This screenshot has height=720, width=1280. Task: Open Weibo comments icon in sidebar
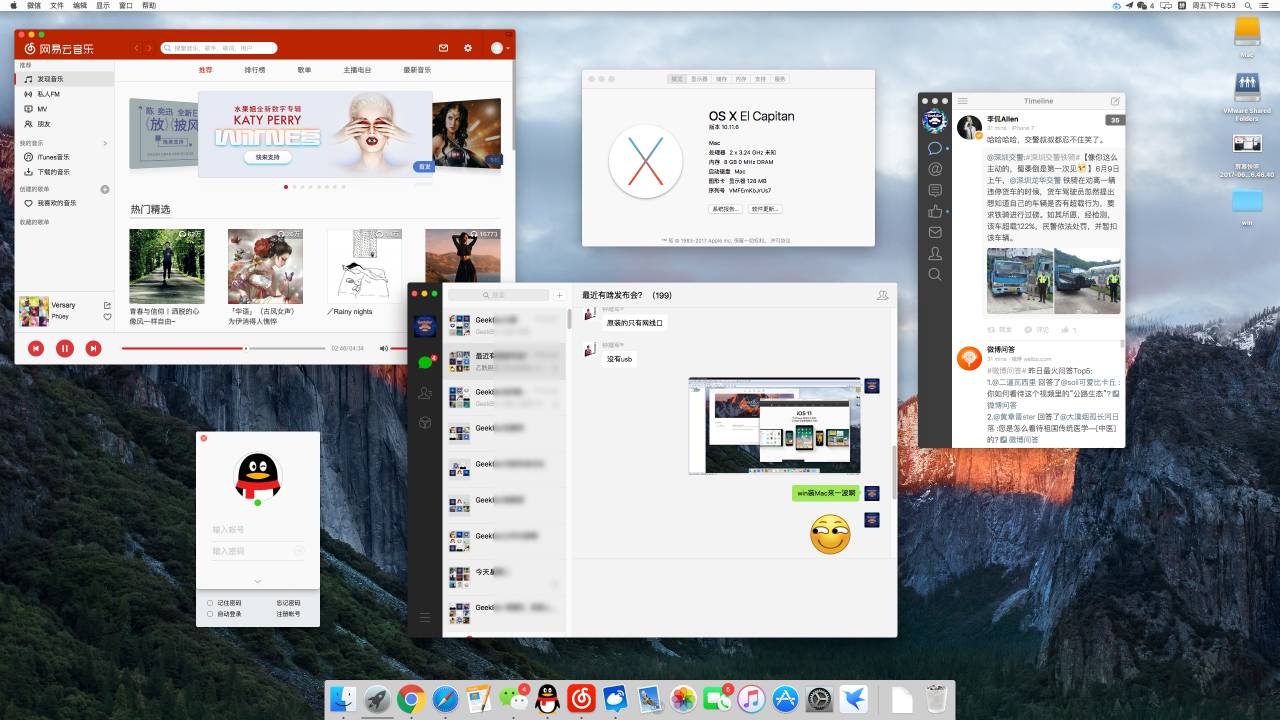pos(935,190)
